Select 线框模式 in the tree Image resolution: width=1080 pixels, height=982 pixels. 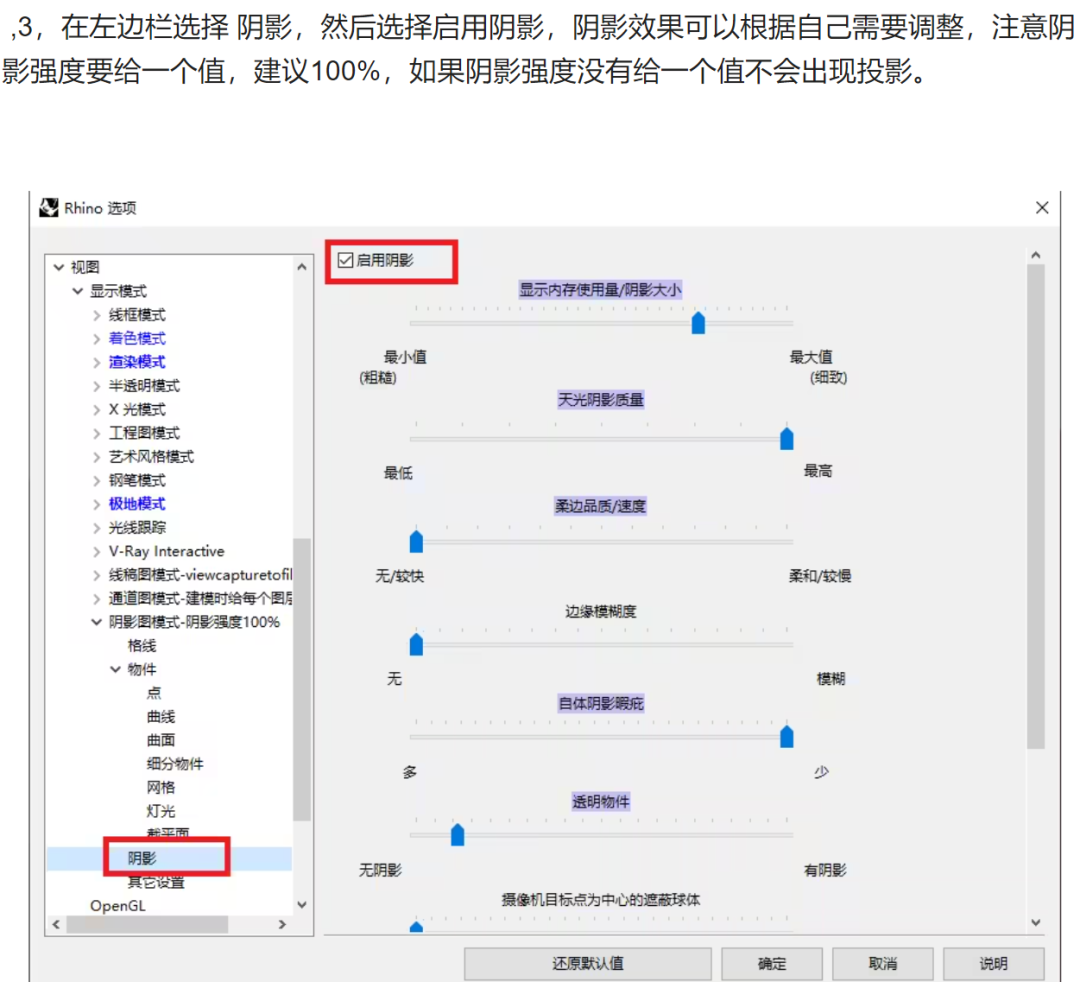coord(137,315)
